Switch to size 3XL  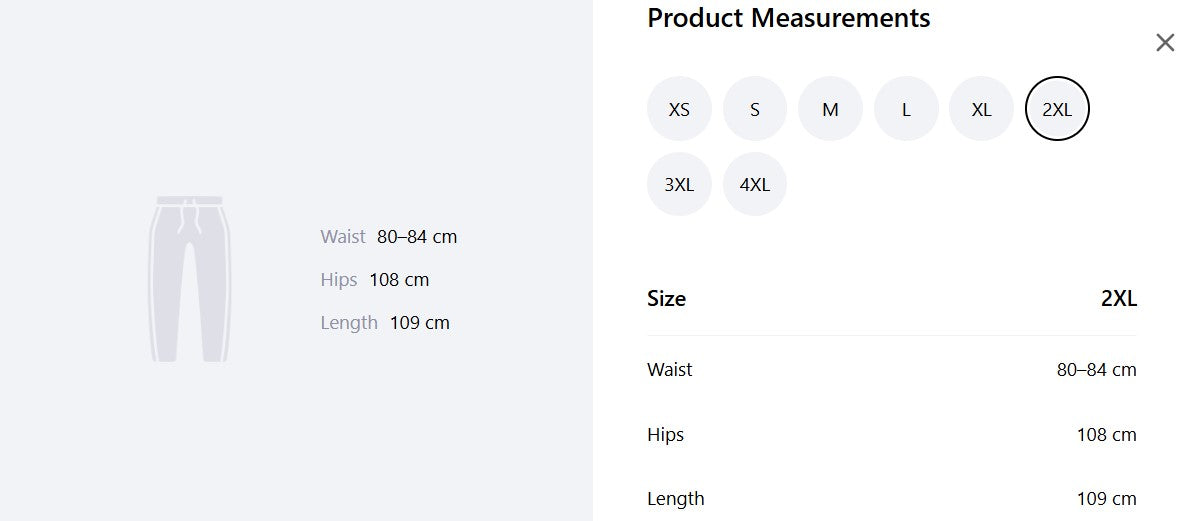[x=679, y=184]
